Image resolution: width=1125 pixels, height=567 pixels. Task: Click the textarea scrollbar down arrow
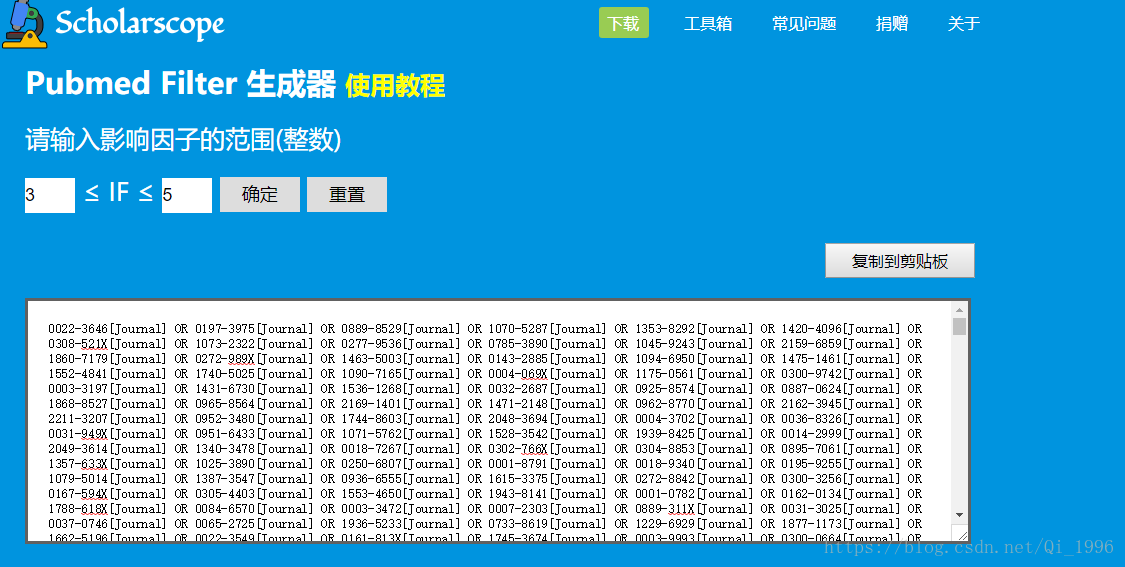(959, 515)
